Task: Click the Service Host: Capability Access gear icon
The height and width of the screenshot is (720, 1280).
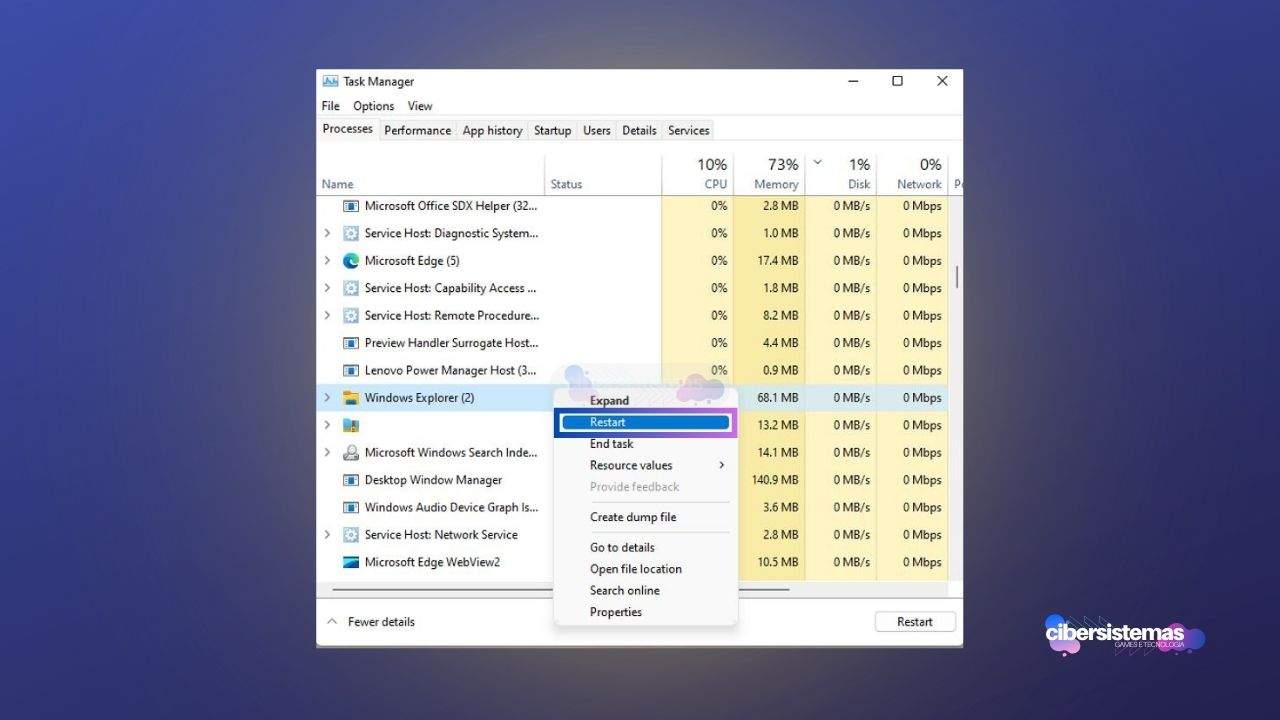Action: pyautogui.click(x=350, y=288)
